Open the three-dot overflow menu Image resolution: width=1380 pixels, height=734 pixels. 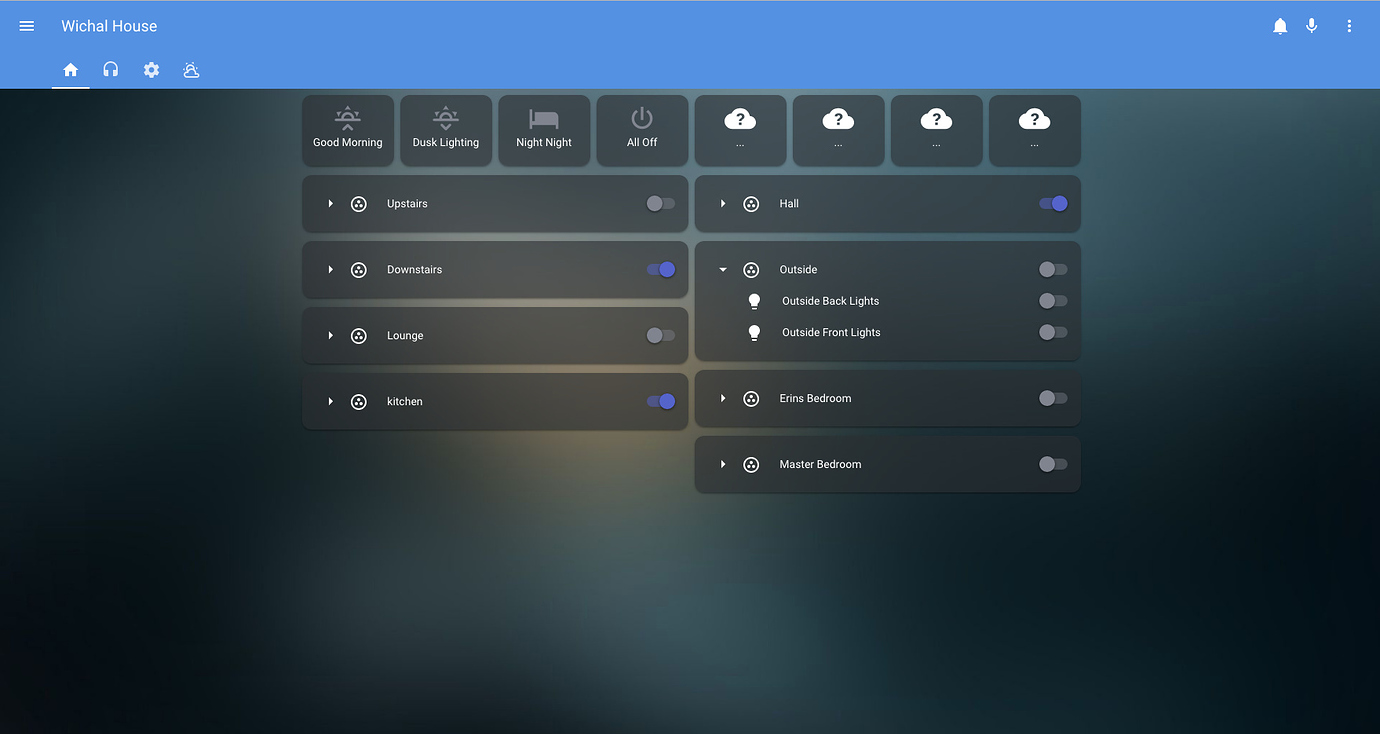click(x=1348, y=25)
